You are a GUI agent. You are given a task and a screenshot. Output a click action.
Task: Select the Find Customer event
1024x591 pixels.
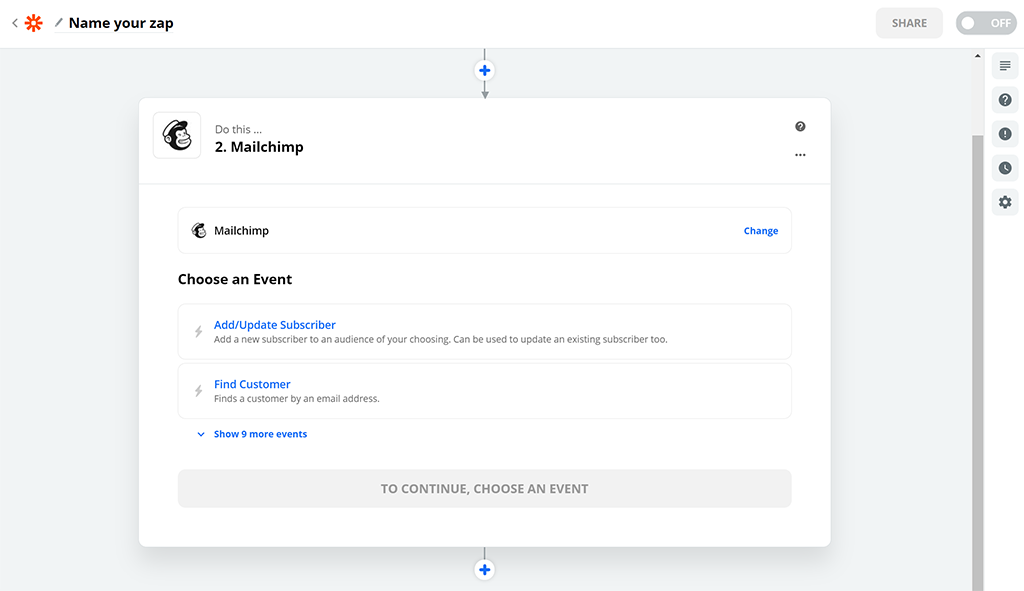[x=251, y=384]
